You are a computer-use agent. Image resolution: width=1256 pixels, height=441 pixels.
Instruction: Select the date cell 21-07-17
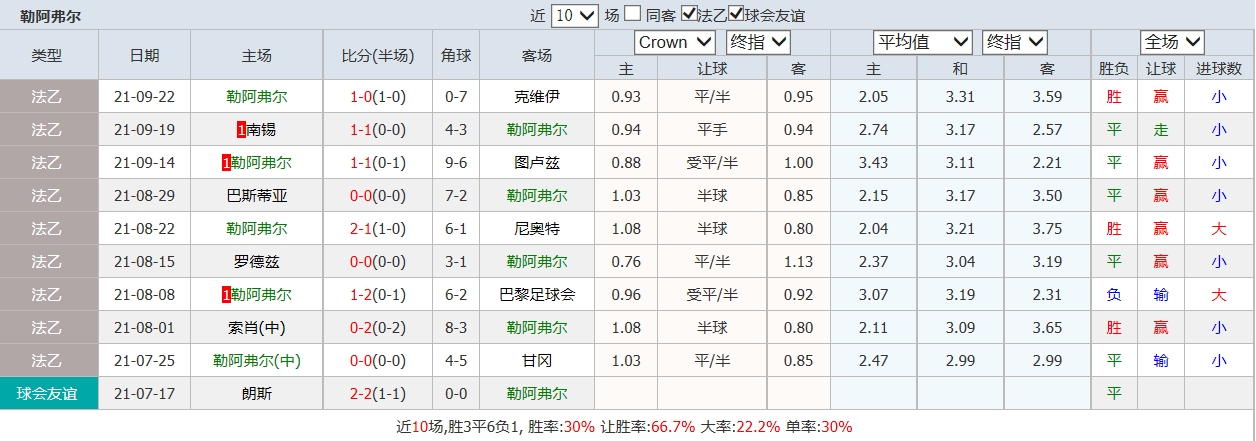tap(144, 393)
